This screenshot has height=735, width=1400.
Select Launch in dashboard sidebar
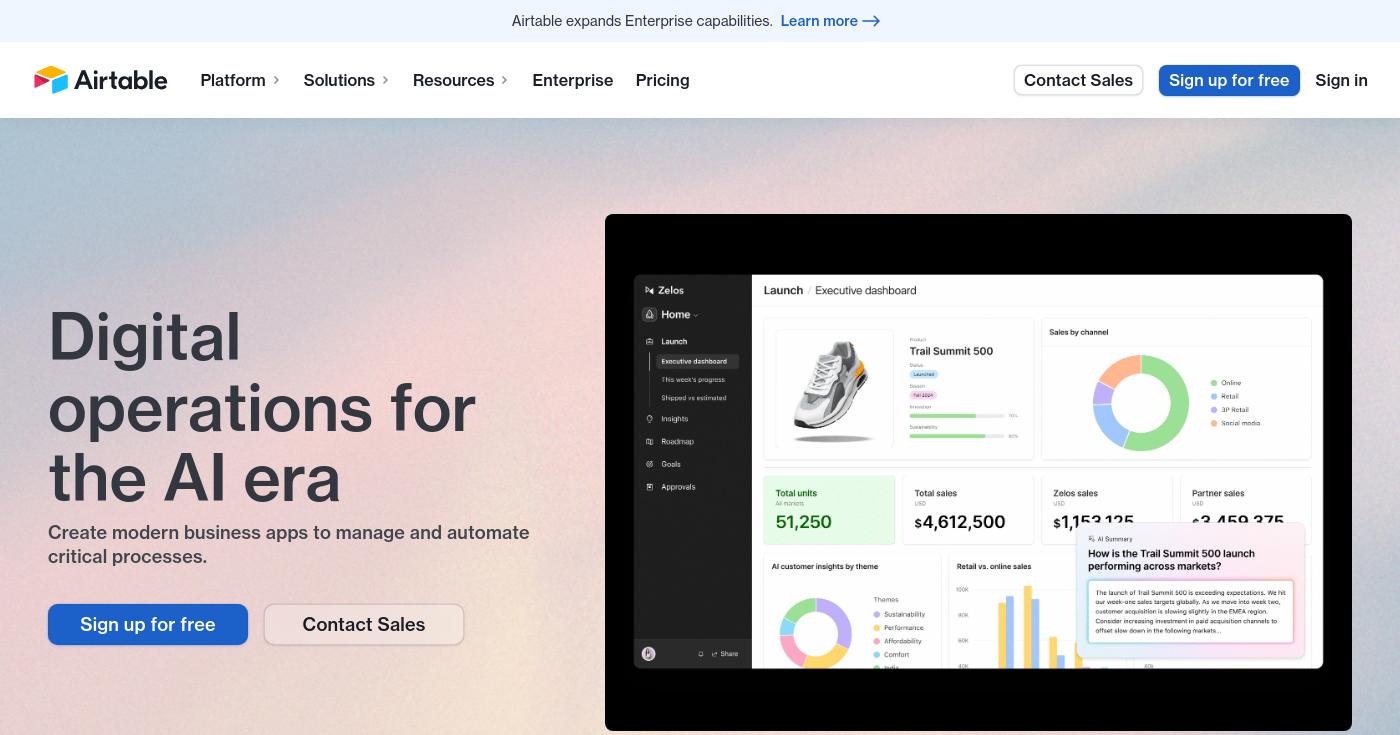coord(674,341)
